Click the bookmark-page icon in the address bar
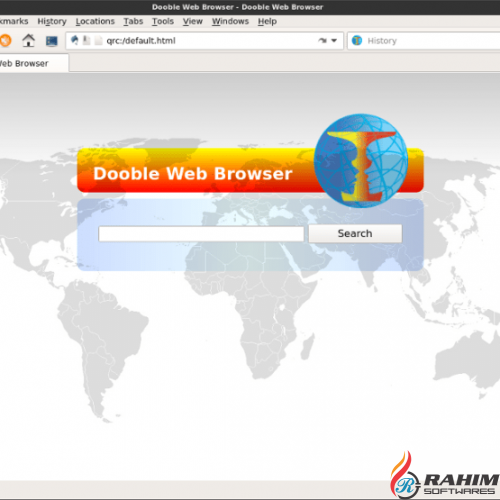The width and height of the screenshot is (500, 500). [86, 41]
